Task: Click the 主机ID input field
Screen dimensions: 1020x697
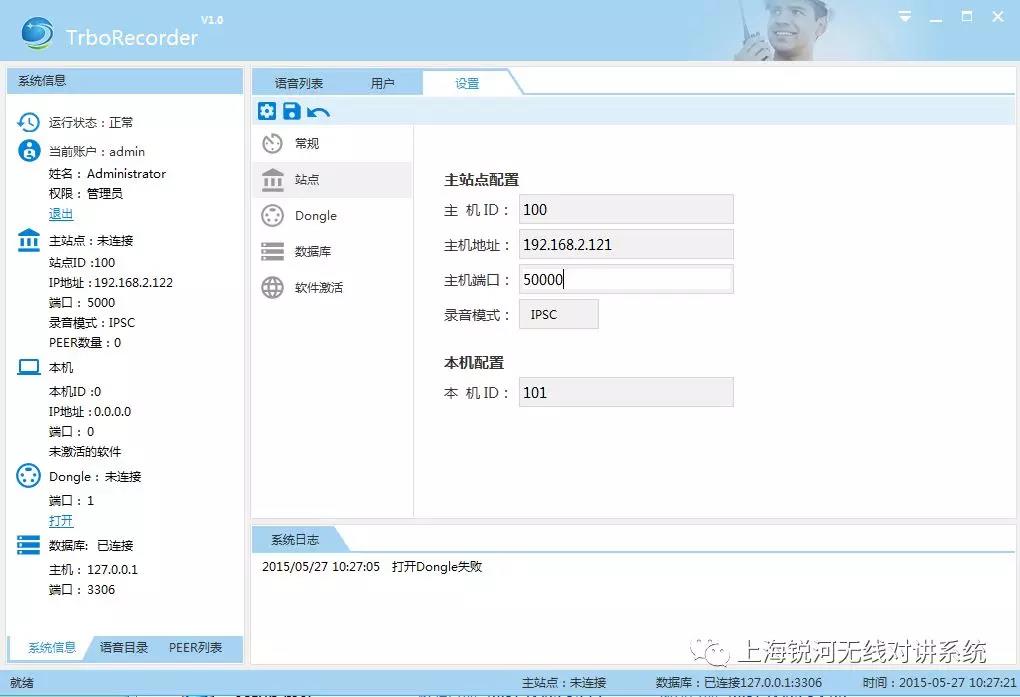Action: [626, 210]
